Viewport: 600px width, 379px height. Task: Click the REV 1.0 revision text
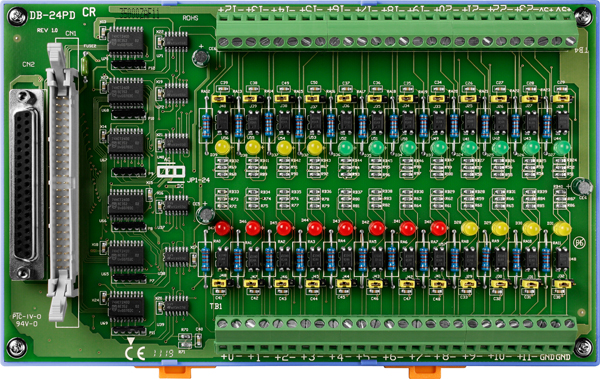coord(47,30)
